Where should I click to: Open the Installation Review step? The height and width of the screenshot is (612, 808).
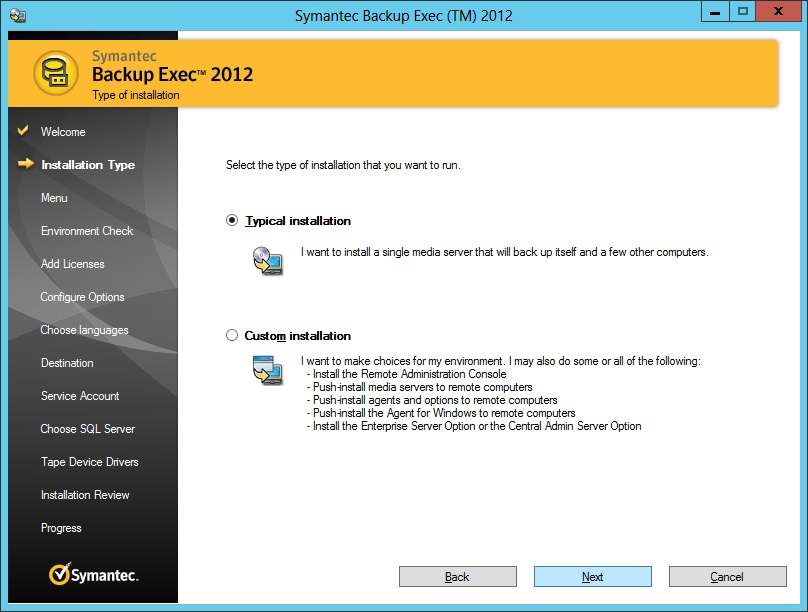click(x=85, y=495)
